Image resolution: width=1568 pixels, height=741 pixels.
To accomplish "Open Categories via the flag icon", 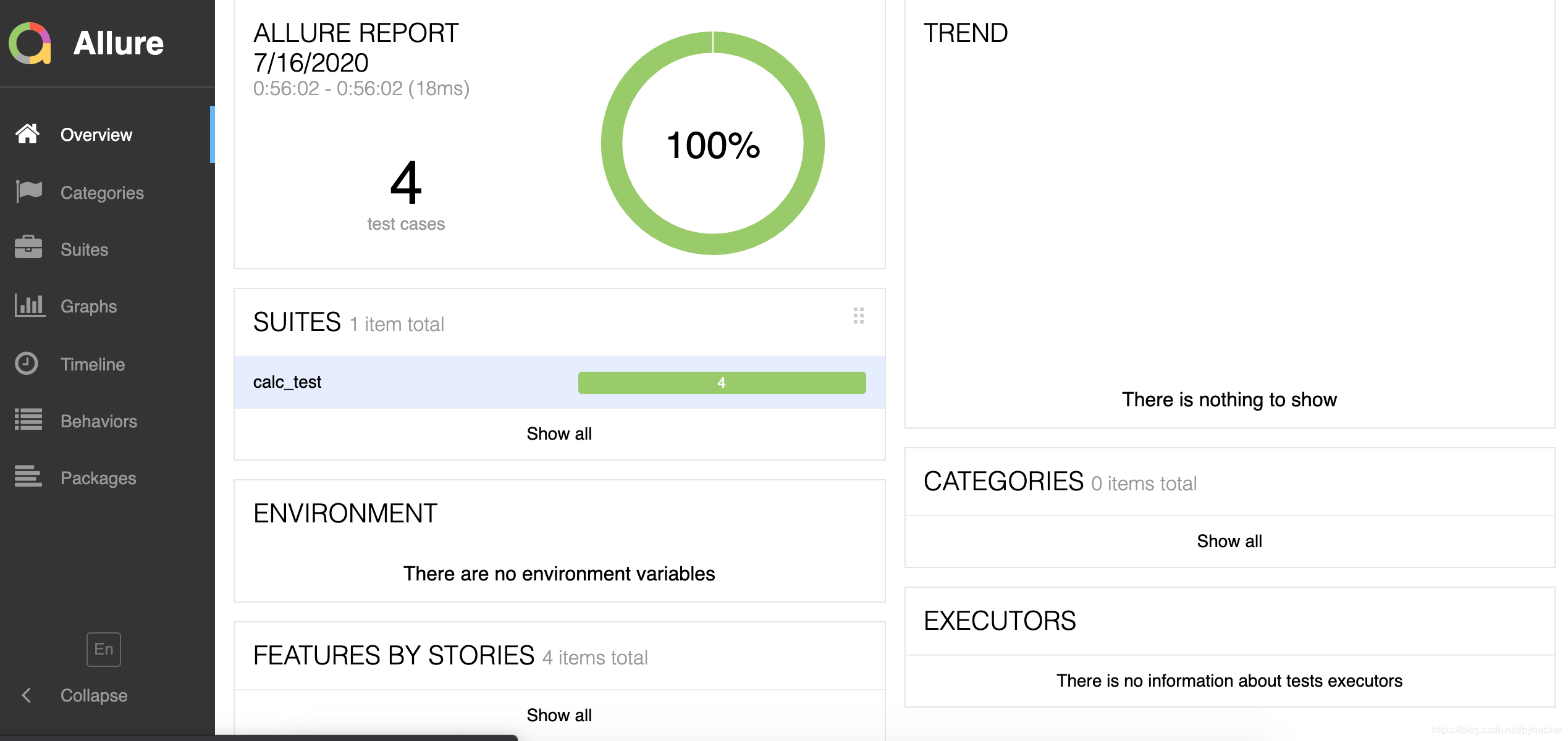I will tap(28, 192).
